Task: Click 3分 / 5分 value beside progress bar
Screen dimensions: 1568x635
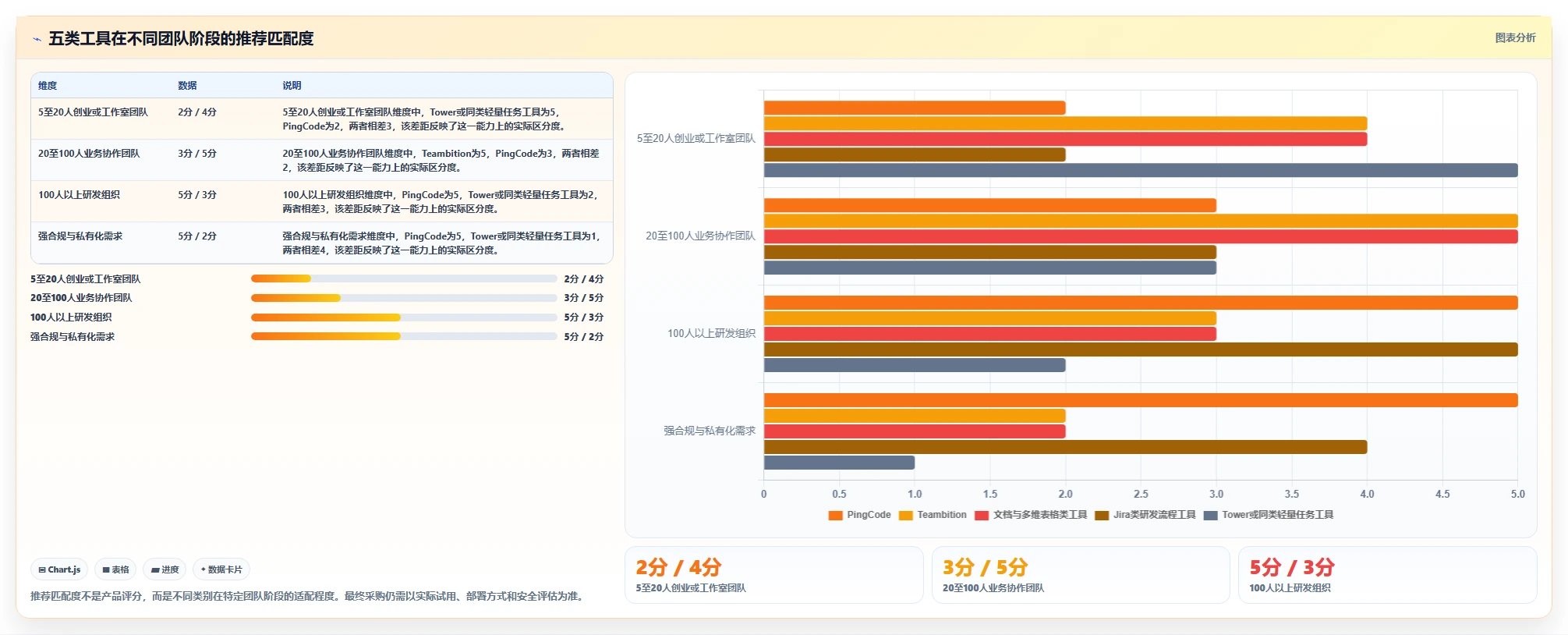Action: pos(584,298)
